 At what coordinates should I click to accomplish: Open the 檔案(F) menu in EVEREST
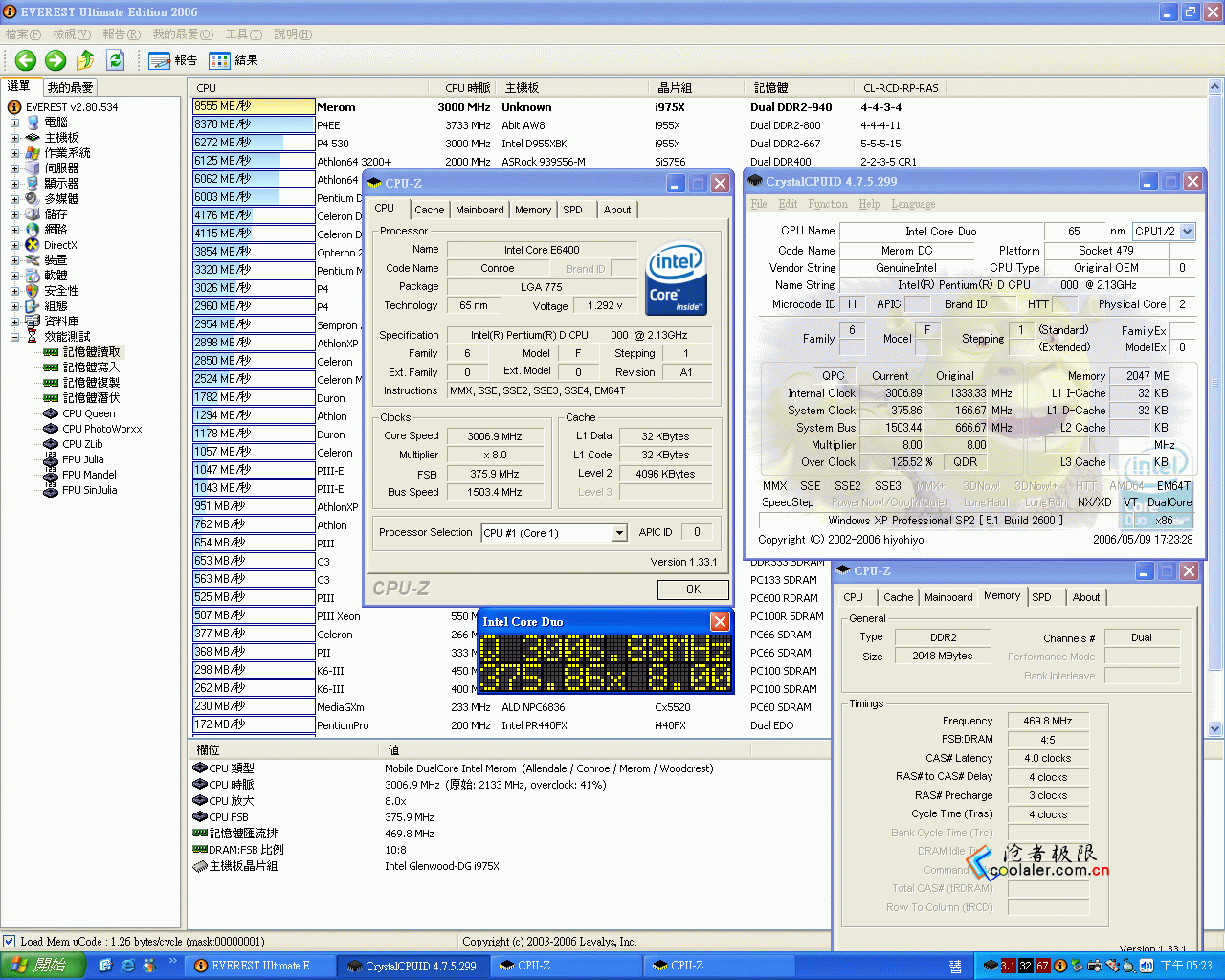23,34
